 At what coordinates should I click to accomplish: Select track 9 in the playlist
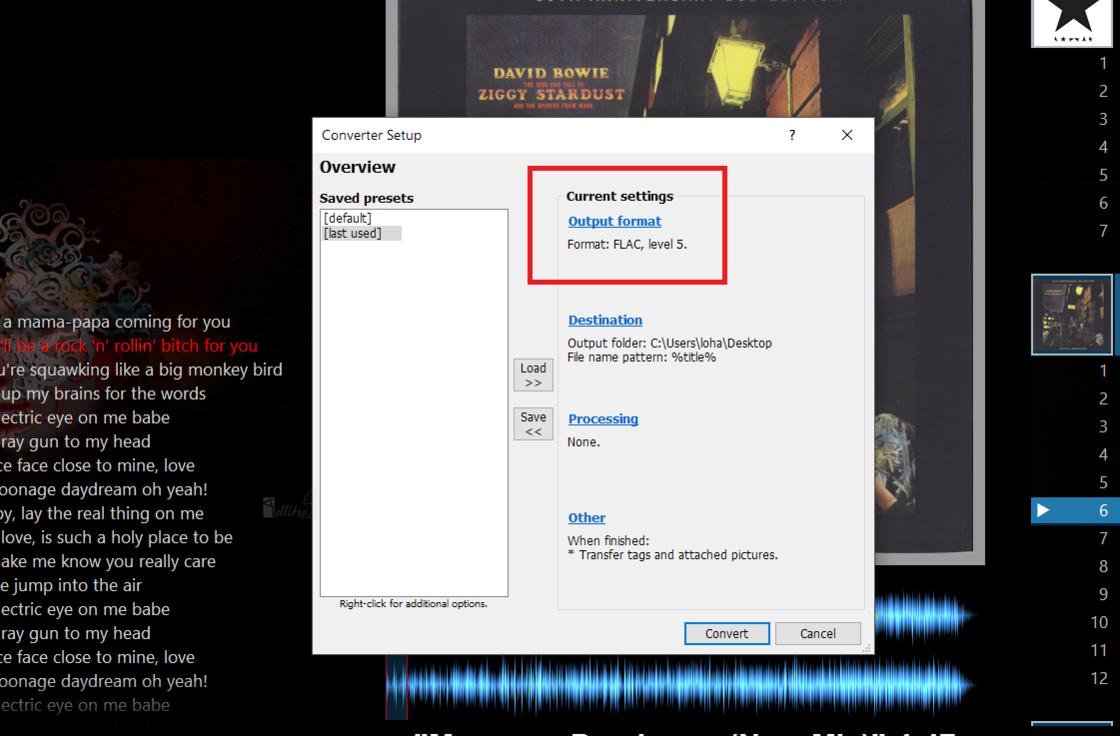click(1104, 595)
